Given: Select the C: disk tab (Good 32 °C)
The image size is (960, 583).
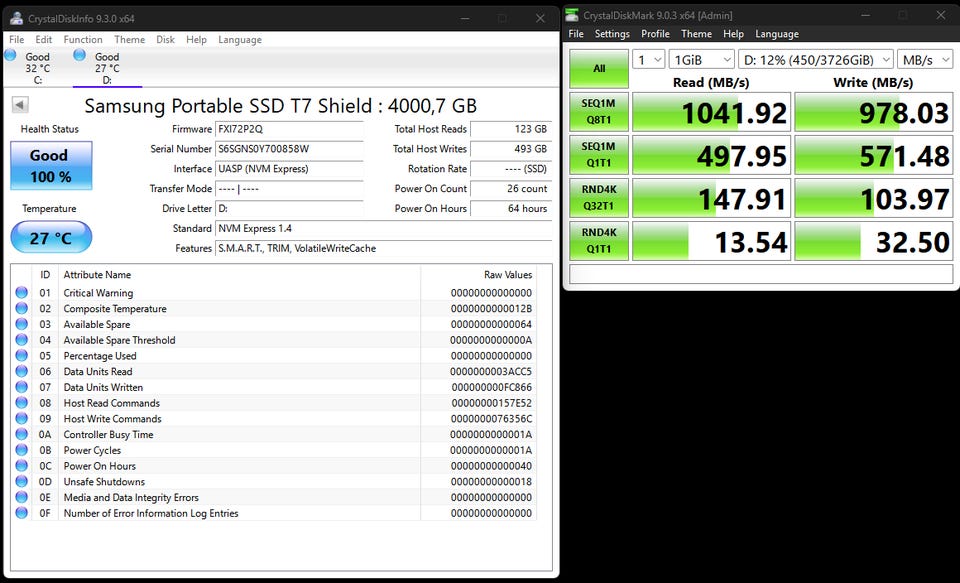Looking at the screenshot, I should pos(37,68).
